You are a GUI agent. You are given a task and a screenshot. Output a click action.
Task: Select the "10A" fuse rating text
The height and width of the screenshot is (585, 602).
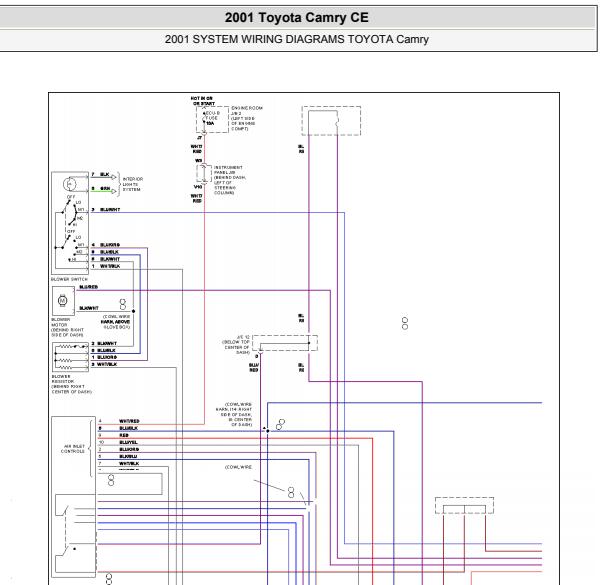coord(210,124)
